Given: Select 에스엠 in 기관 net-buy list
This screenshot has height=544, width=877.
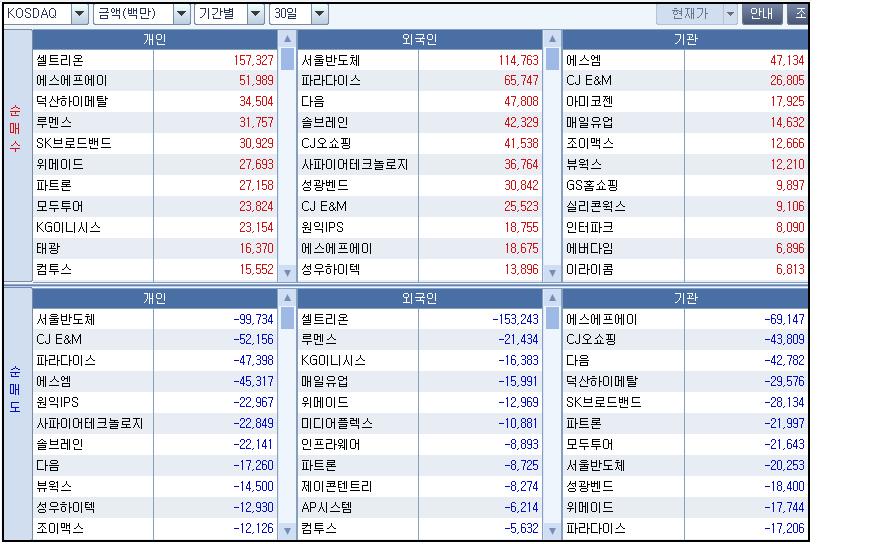Looking at the screenshot, I should (x=584, y=60).
